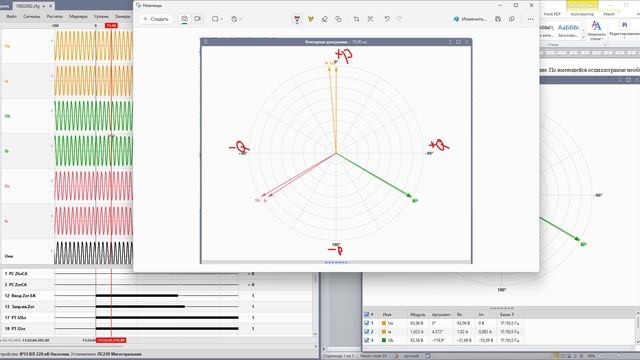
Task: Click Модуль column header in vector table
Action: tap(417, 315)
